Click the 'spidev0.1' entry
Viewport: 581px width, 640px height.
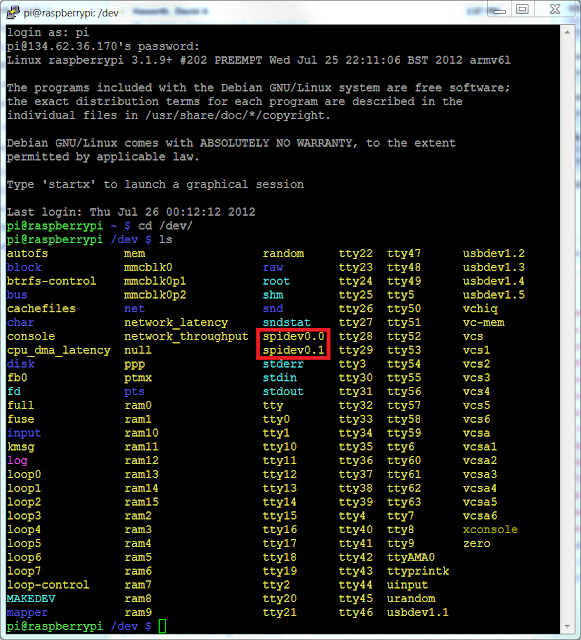click(293, 350)
